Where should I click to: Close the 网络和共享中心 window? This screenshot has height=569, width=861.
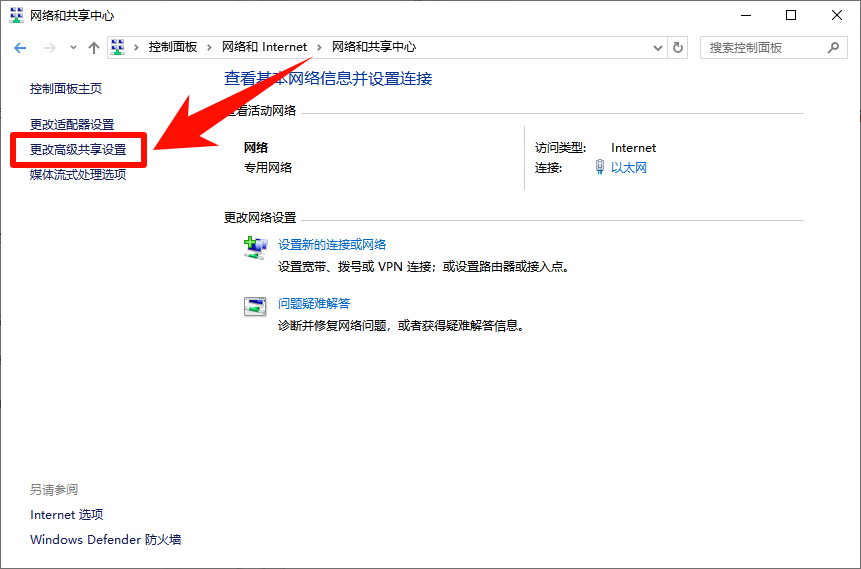[x=837, y=15]
